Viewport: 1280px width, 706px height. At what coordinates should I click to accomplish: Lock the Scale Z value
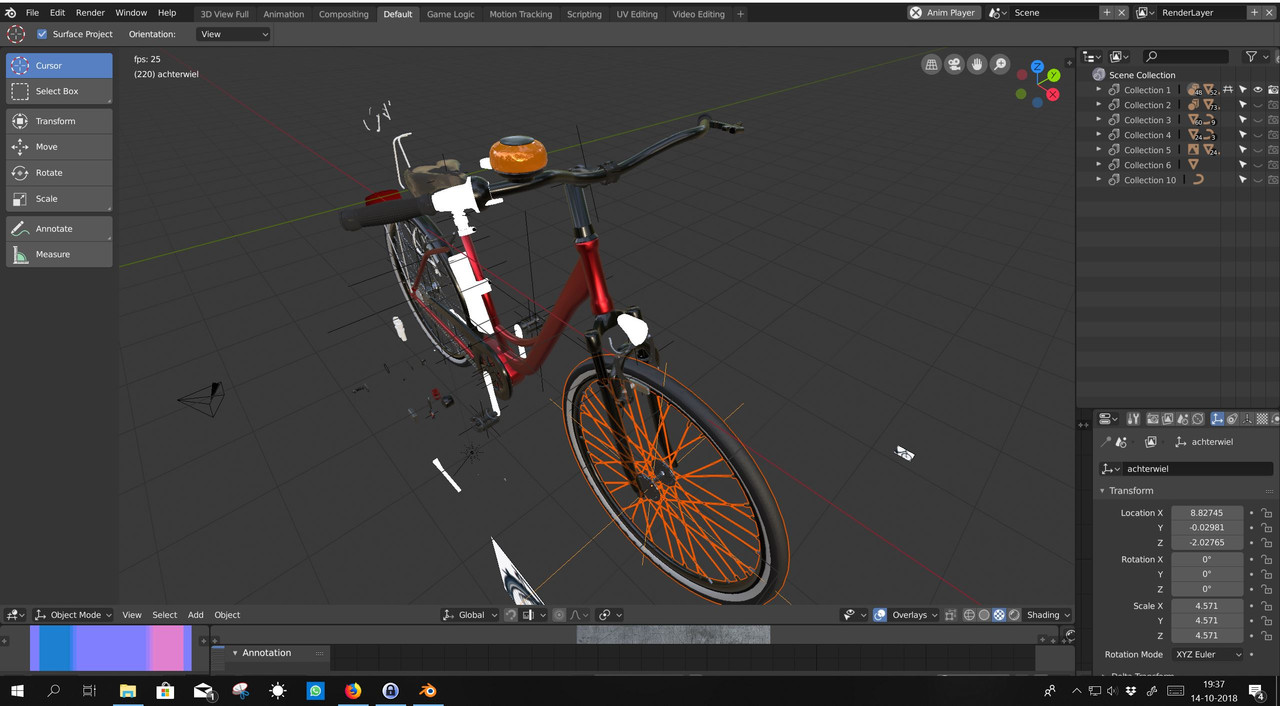click(1266, 636)
